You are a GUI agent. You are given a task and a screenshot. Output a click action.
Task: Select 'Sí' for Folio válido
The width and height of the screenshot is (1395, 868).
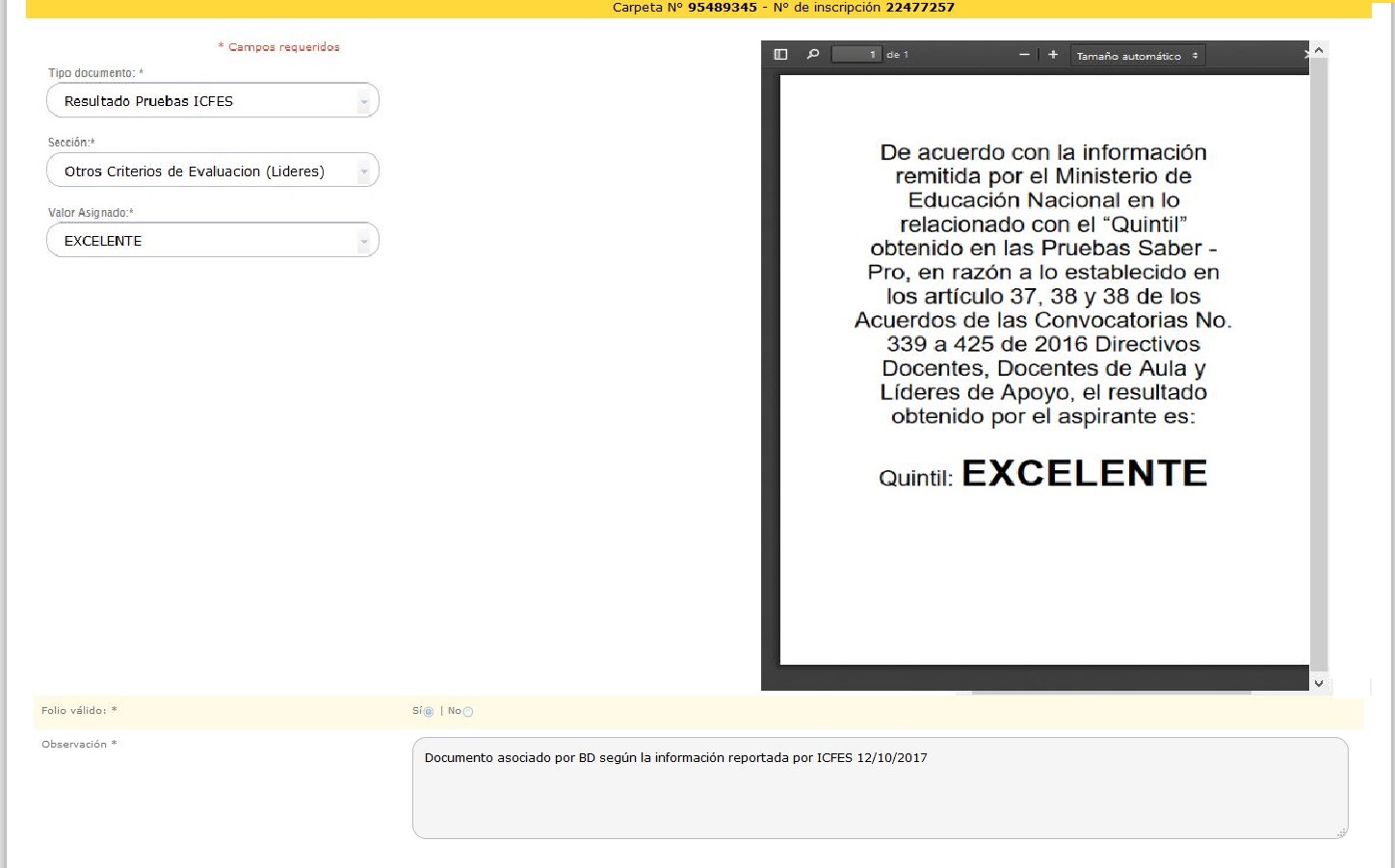tap(428, 712)
